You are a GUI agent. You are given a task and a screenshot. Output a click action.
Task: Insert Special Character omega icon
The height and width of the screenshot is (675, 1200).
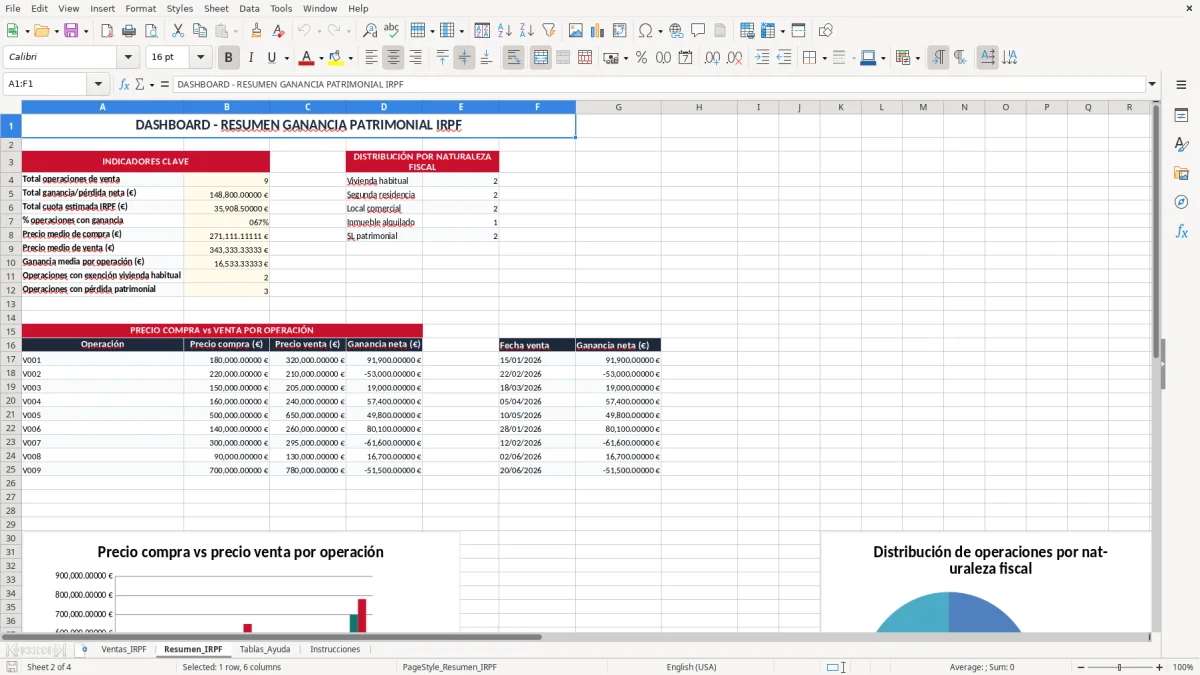[x=644, y=31]
